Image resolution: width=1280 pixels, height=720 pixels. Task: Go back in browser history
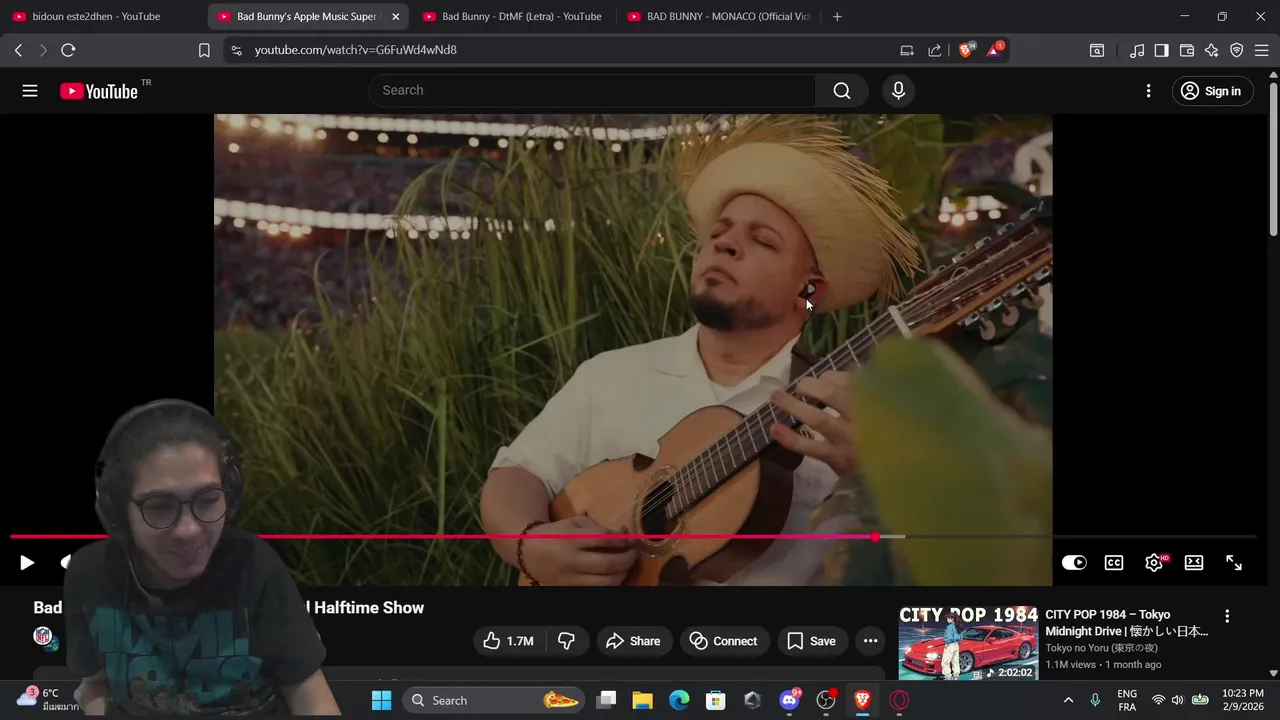pyautogui.click(x=18, y=50)
